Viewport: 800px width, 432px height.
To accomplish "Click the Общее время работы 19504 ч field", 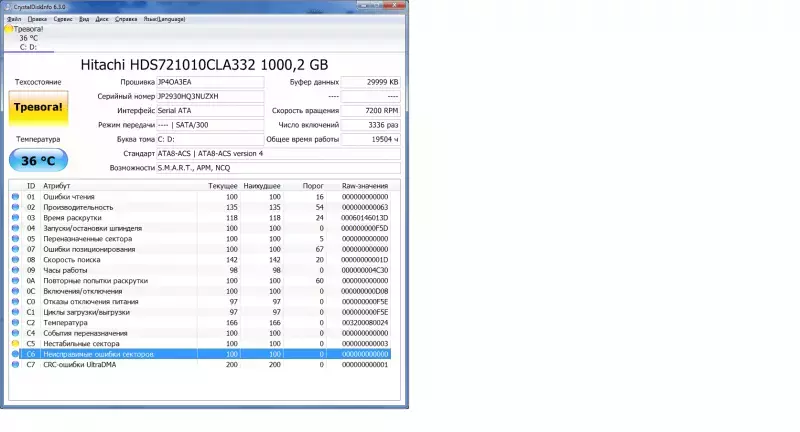I will click(x=370, y=139).
